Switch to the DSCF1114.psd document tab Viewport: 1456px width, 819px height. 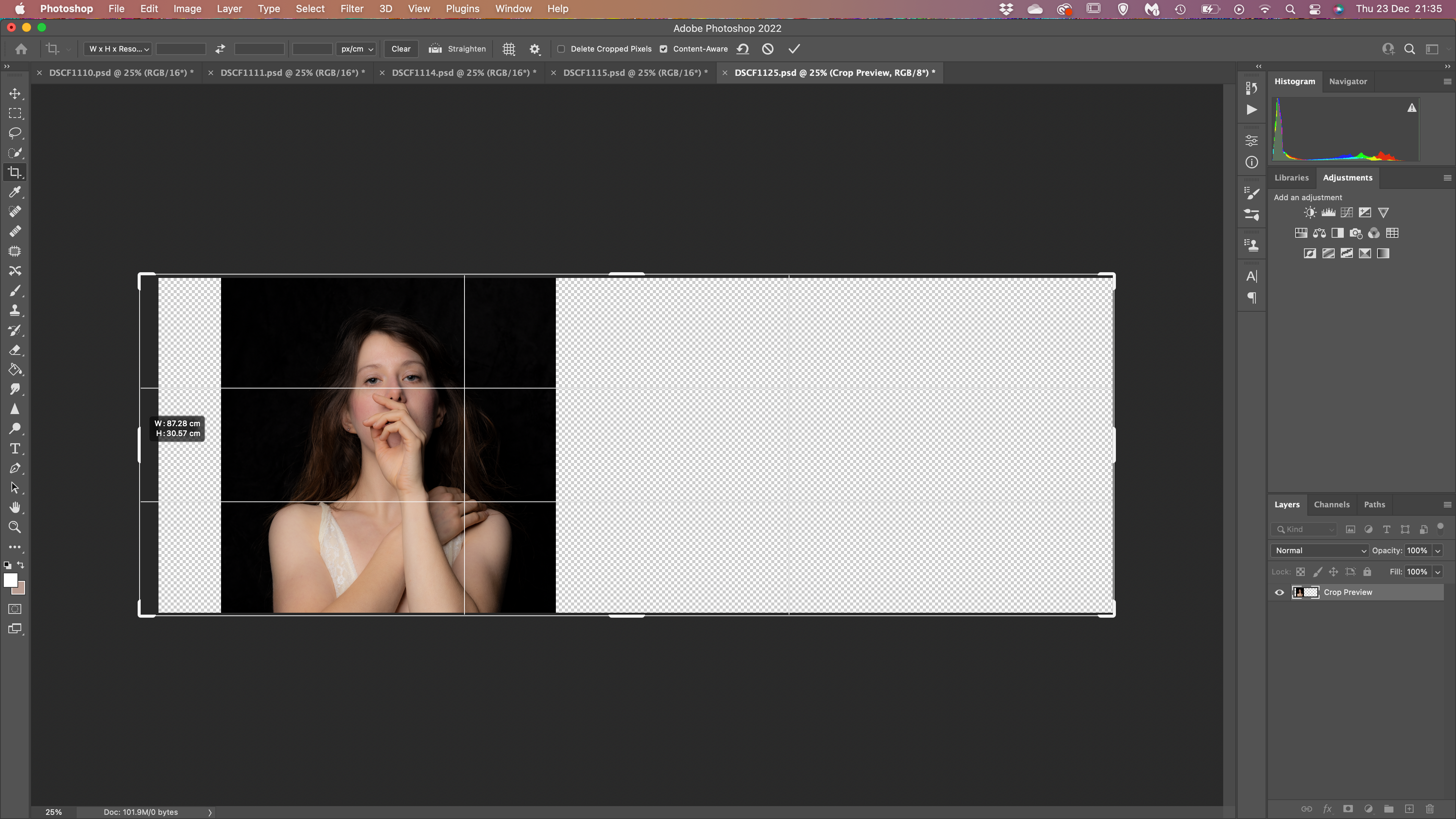(463, 73)
